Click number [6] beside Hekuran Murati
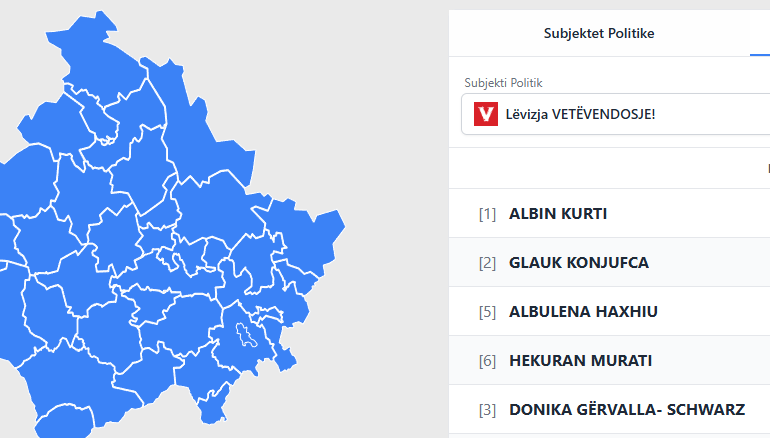The height and width of the screenshot is (438, 770). 487,361
